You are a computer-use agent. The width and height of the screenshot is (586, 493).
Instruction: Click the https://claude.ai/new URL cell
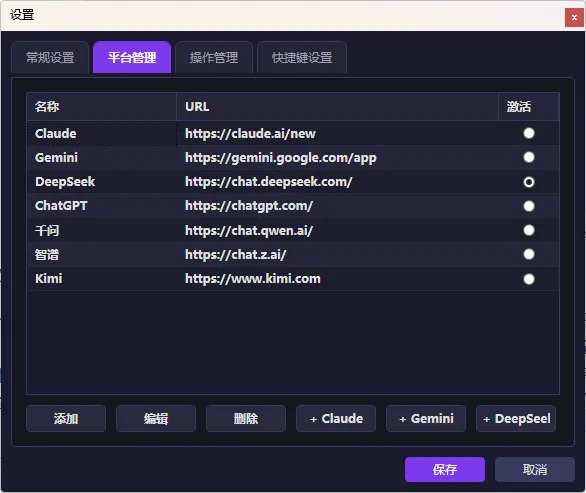pyautogui.click(x=337, y=133)
